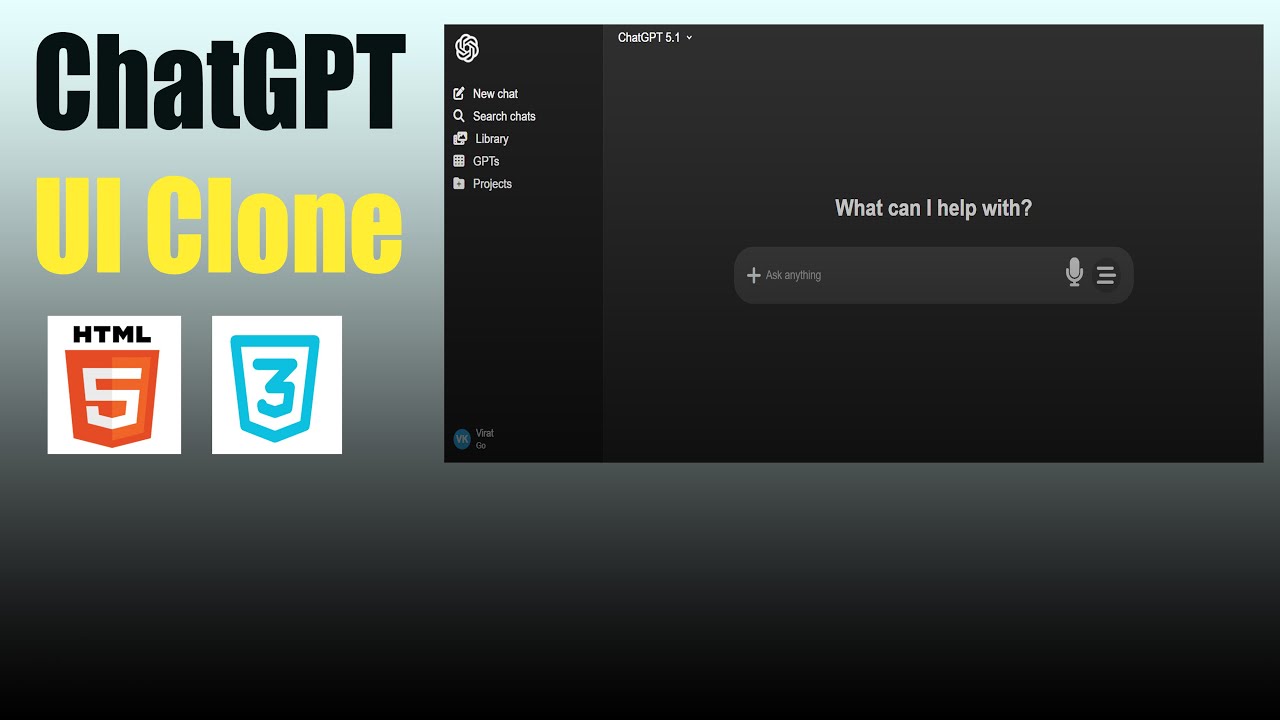Open GPTs in the sidebar
1280x720 pixels.
(486, 161)
